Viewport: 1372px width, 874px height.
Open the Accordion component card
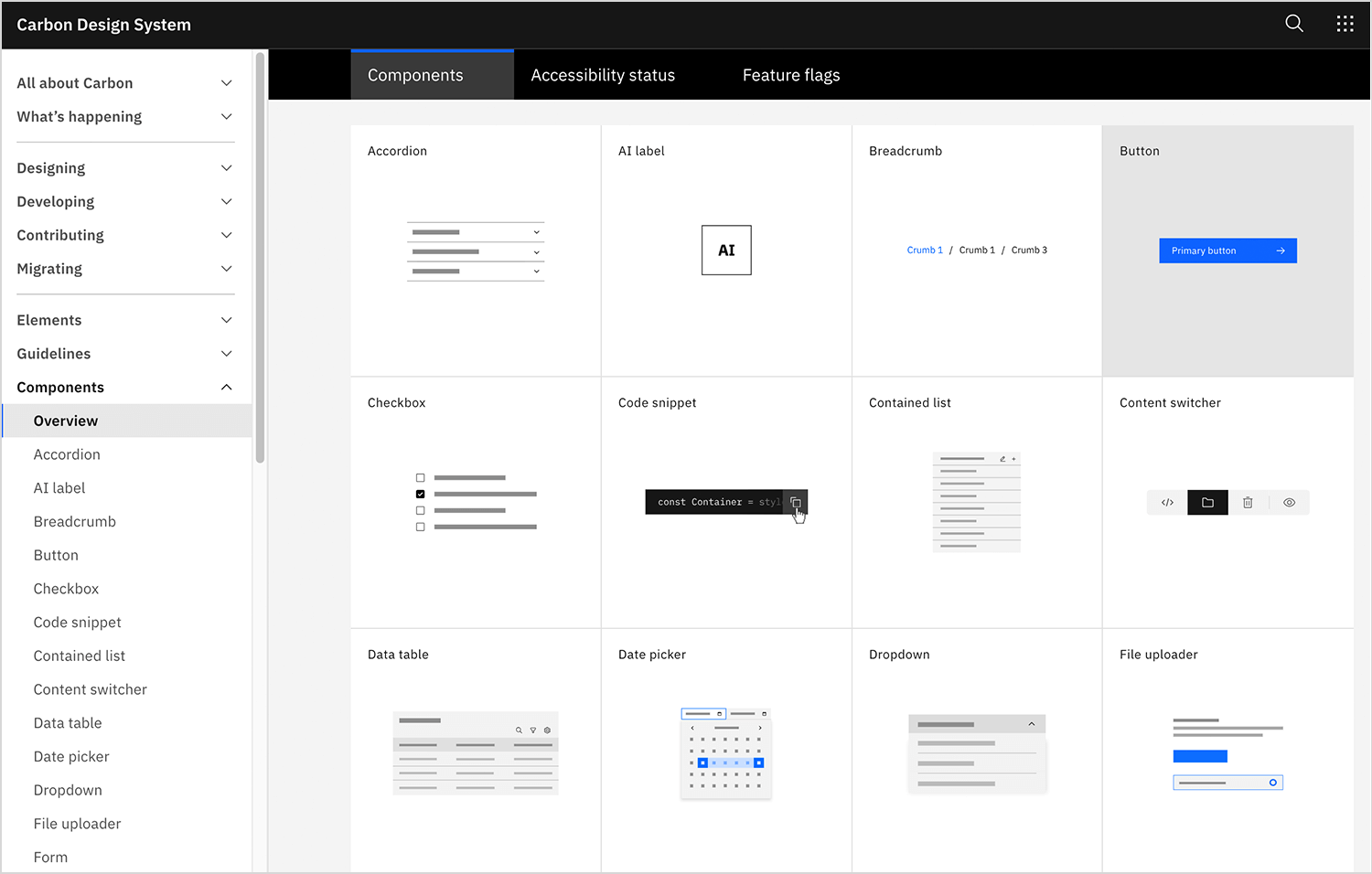pos(476,250)
